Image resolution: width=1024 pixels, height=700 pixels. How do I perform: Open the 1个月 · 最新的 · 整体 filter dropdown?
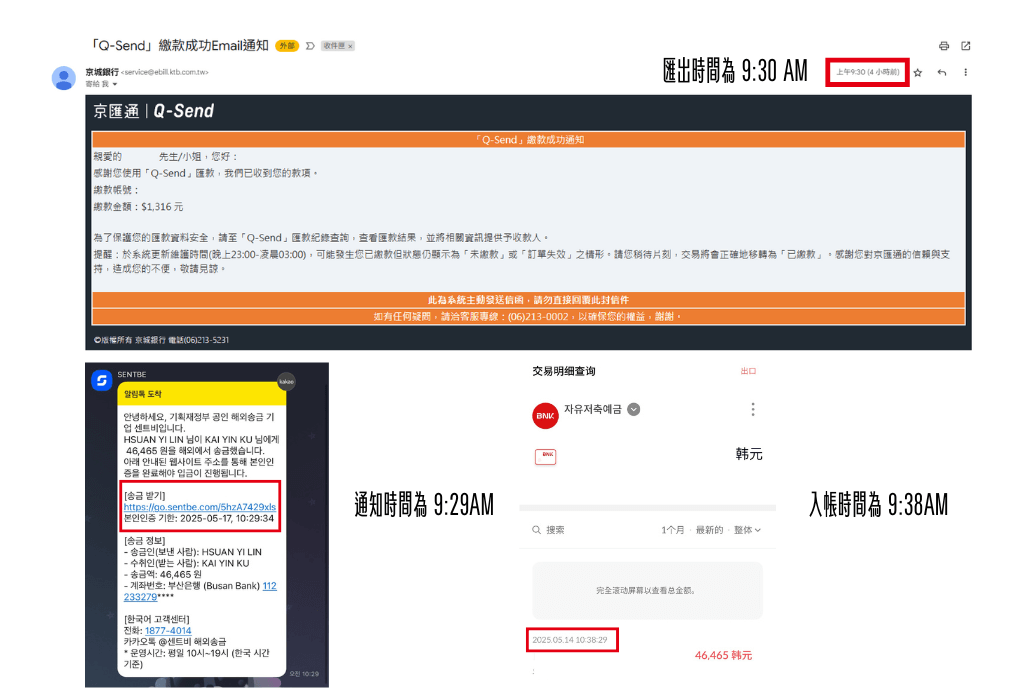(711, 530)
